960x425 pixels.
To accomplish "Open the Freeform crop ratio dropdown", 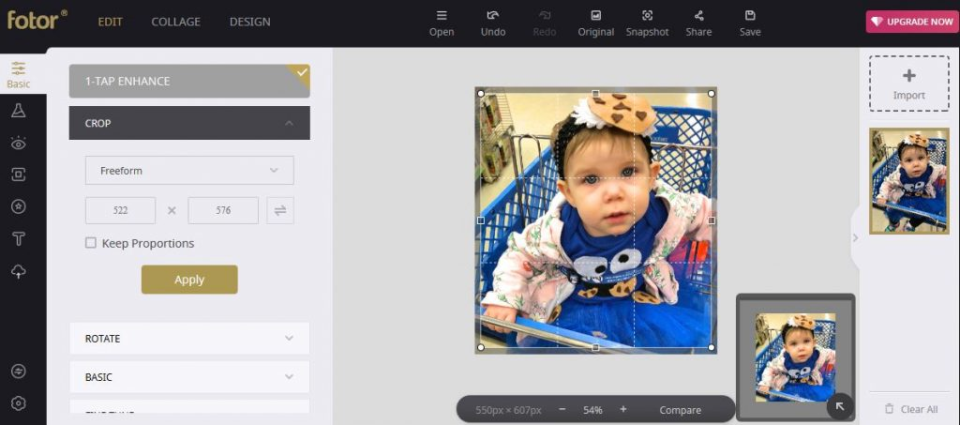I will (189, 170).
